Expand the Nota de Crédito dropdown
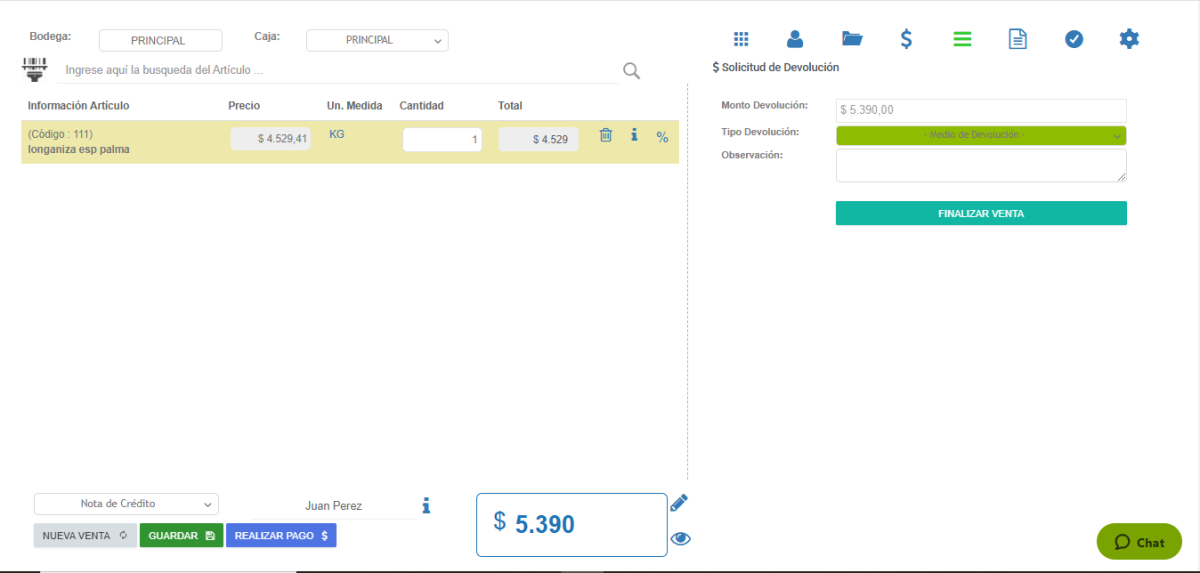Screen dimensions: 1200x573 tap(126, 504)
